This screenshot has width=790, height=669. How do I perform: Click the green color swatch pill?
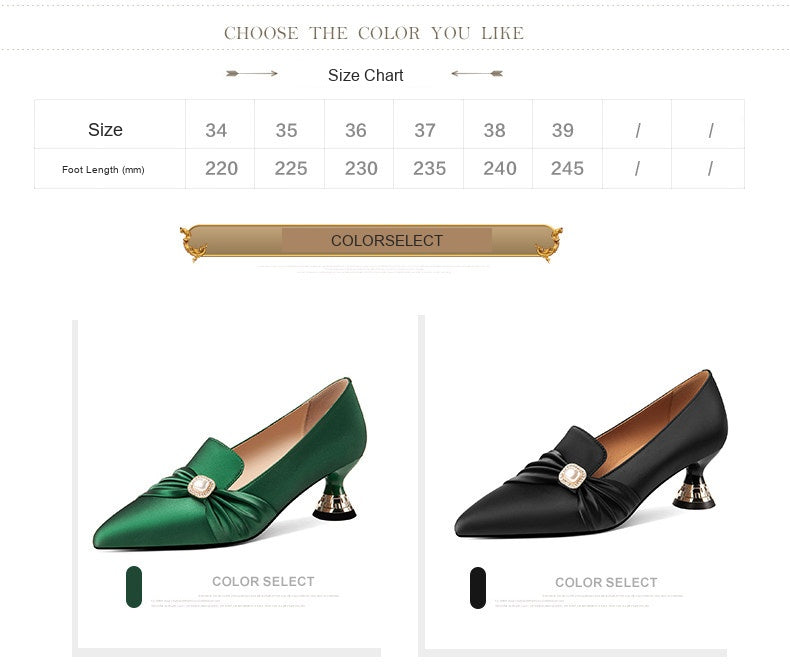134,587
